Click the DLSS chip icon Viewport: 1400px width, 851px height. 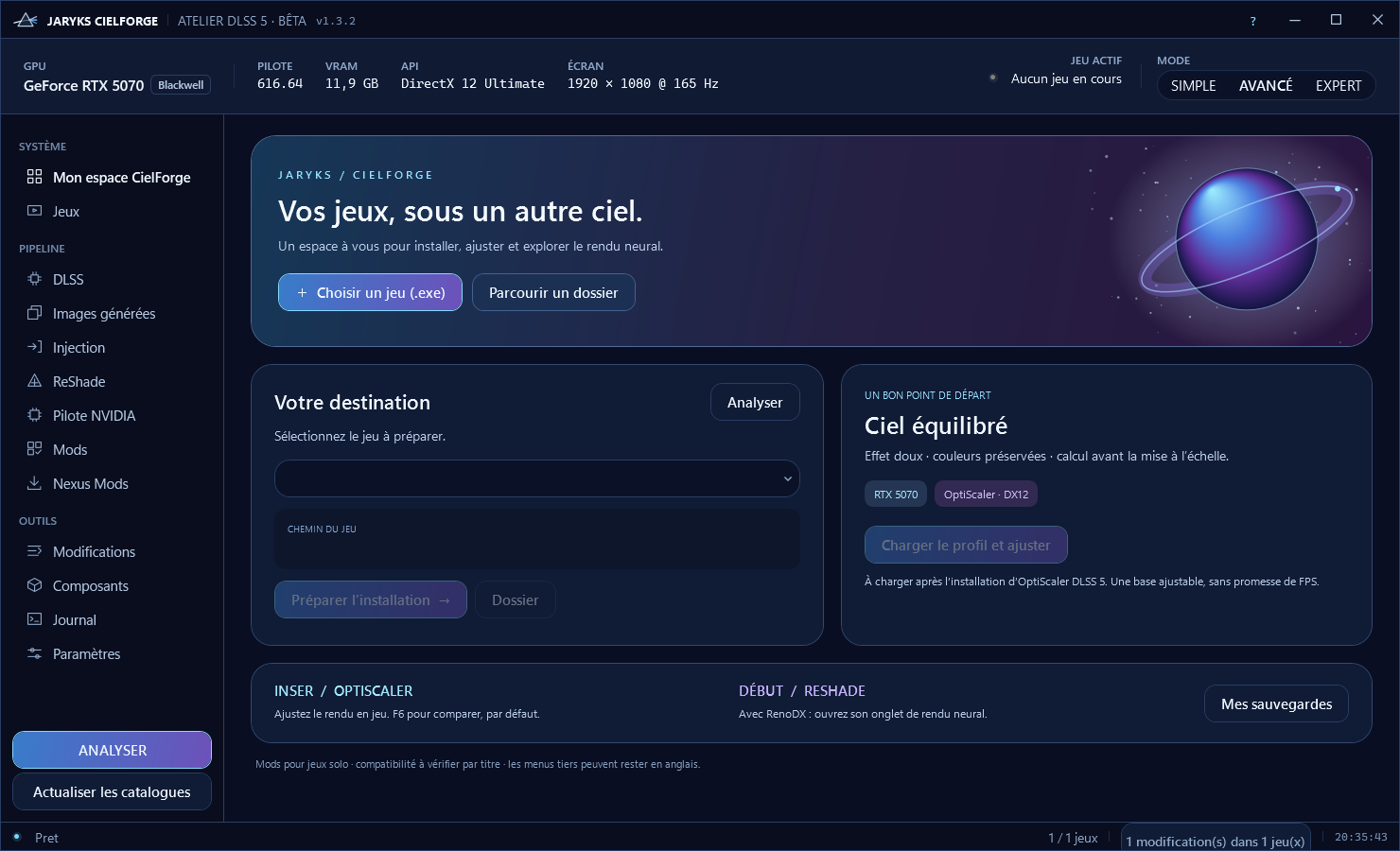click(35, 279)
